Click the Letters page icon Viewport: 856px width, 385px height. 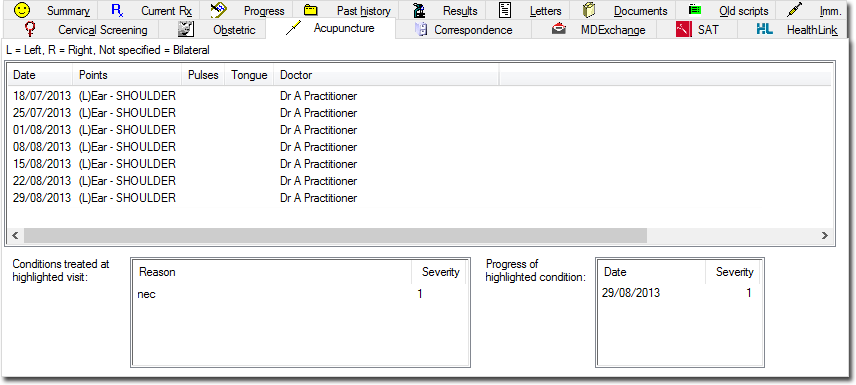[506, 10]
